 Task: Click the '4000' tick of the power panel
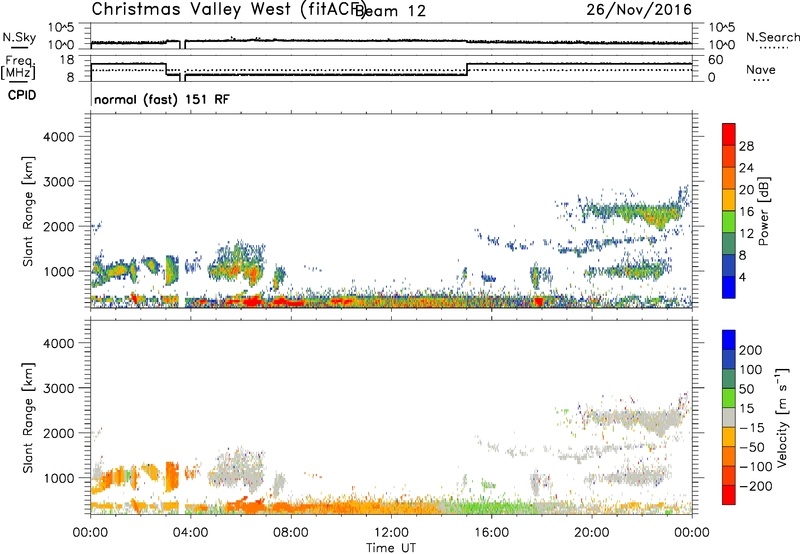point(59,137)
